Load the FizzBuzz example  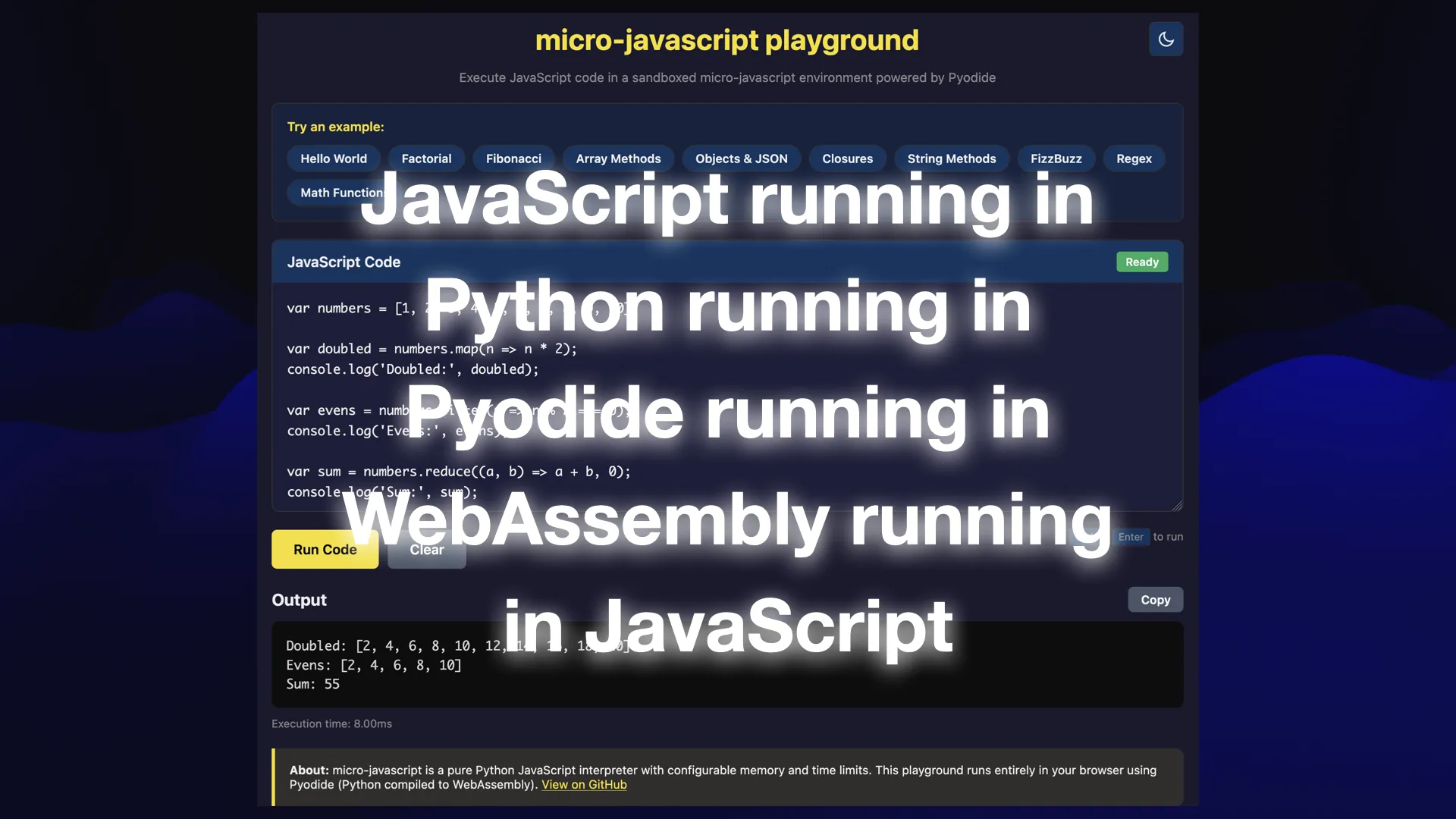(1056, 158)
